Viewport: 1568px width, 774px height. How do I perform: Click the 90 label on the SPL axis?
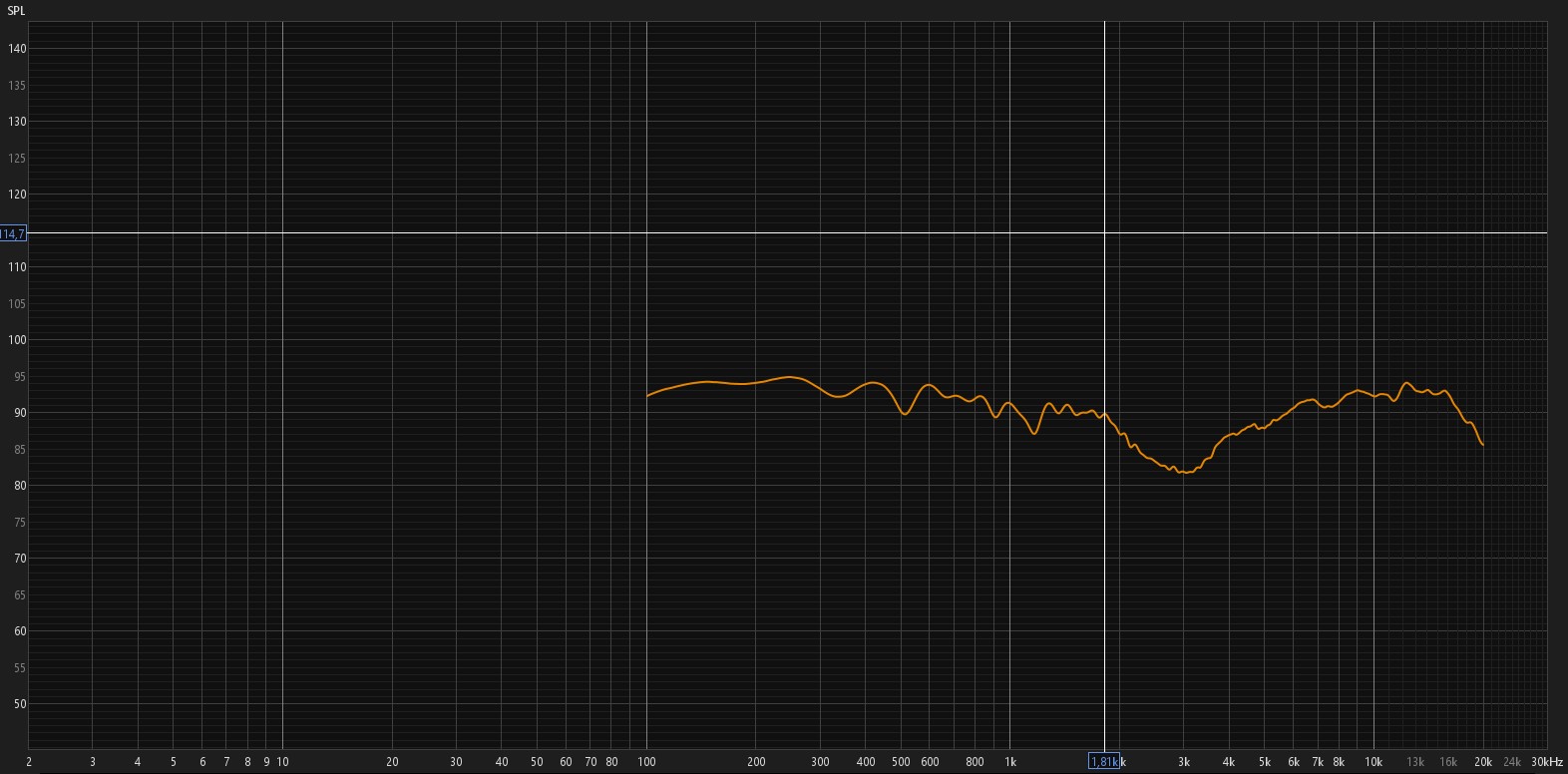20,413
